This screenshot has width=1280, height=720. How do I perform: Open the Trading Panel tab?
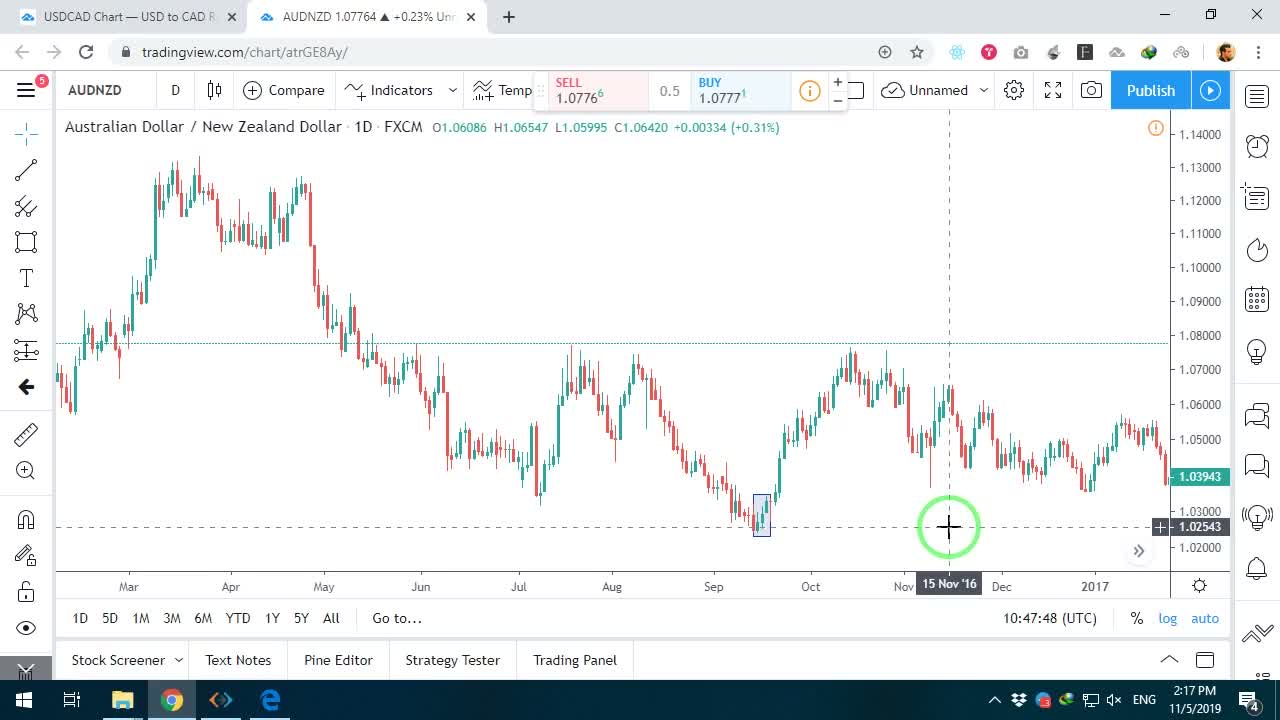click(x=575, y=660)
